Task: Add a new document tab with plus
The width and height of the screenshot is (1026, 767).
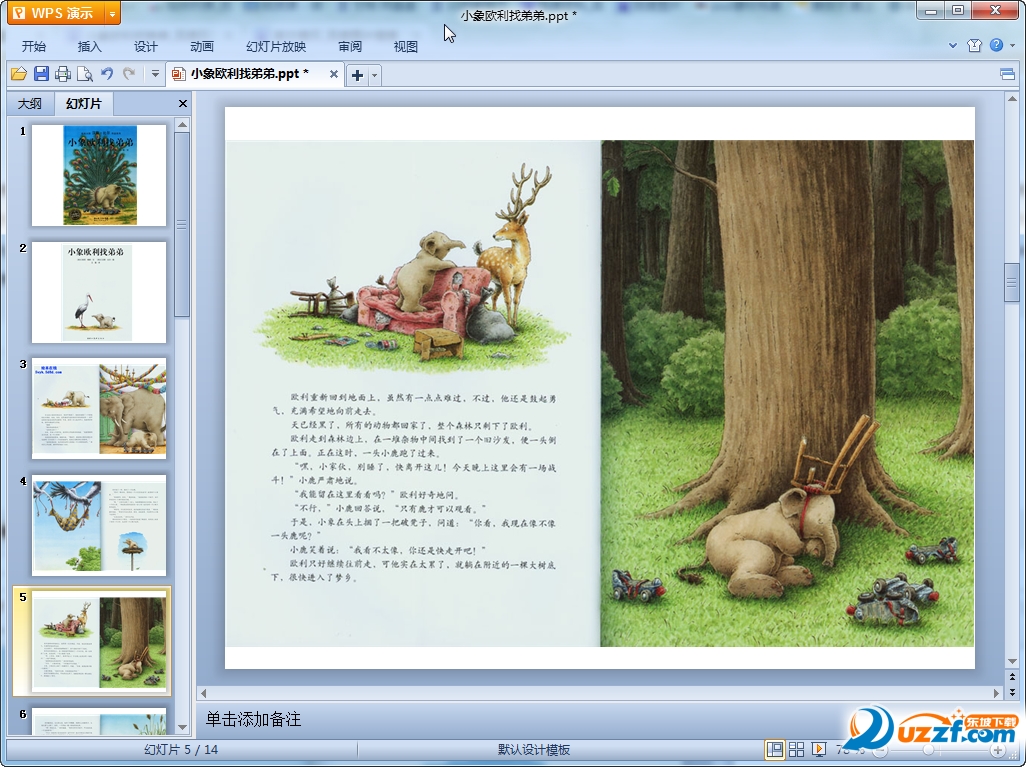Action: point(357,75)
